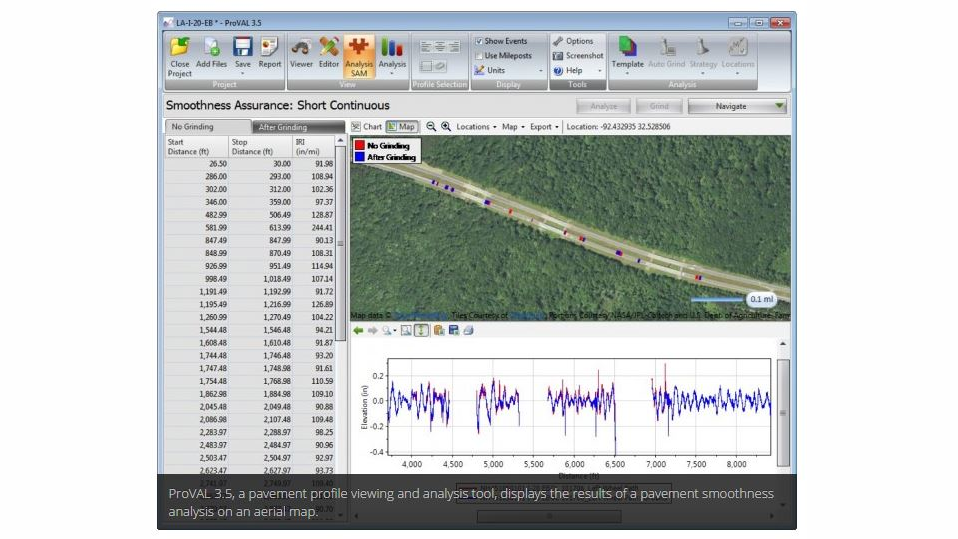The height and width of the screenshot is (539, 958).
Task: Click the After Grinding blue legend swatch
Action: coord(360,157)
